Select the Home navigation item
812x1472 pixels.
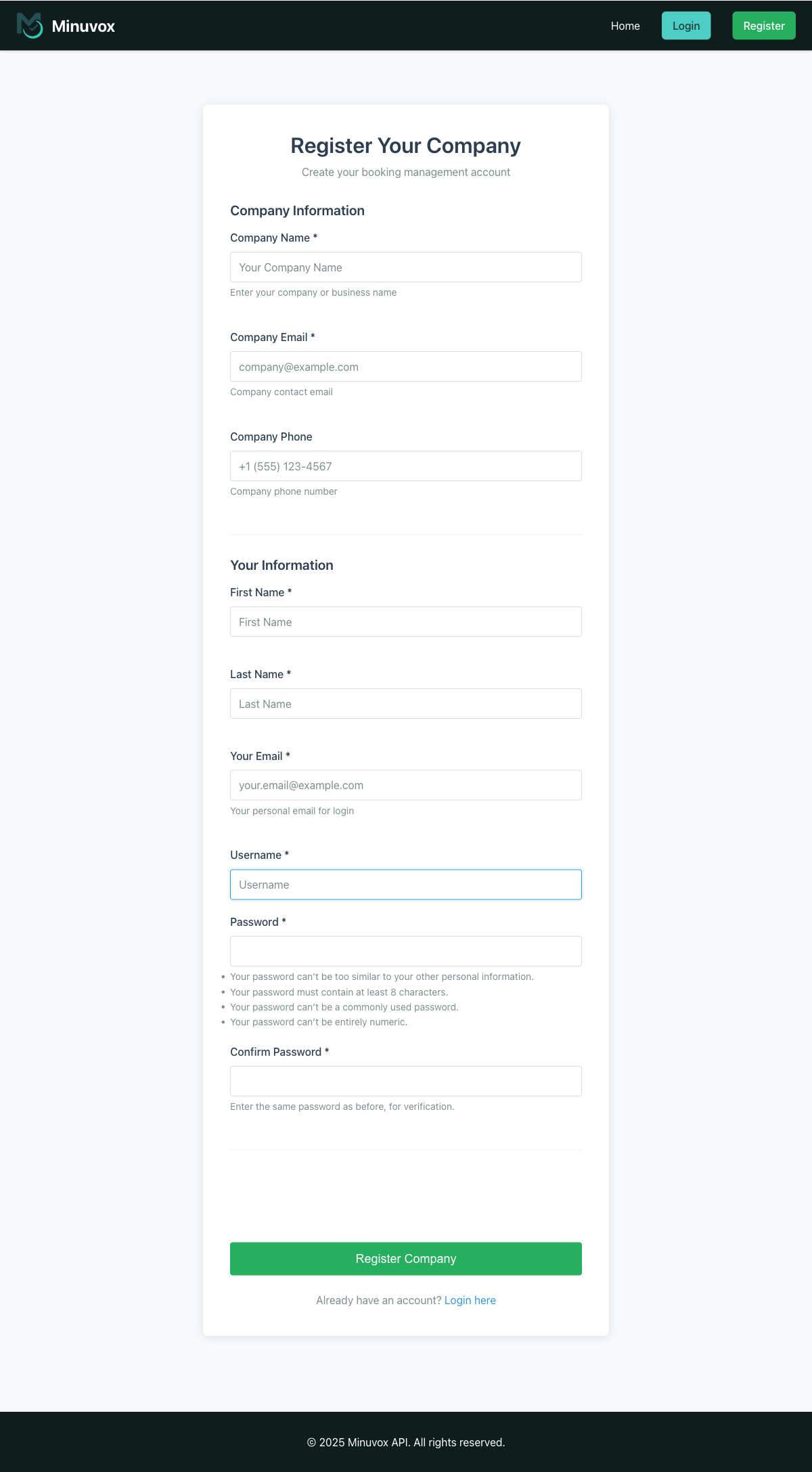tap(625, 26)
